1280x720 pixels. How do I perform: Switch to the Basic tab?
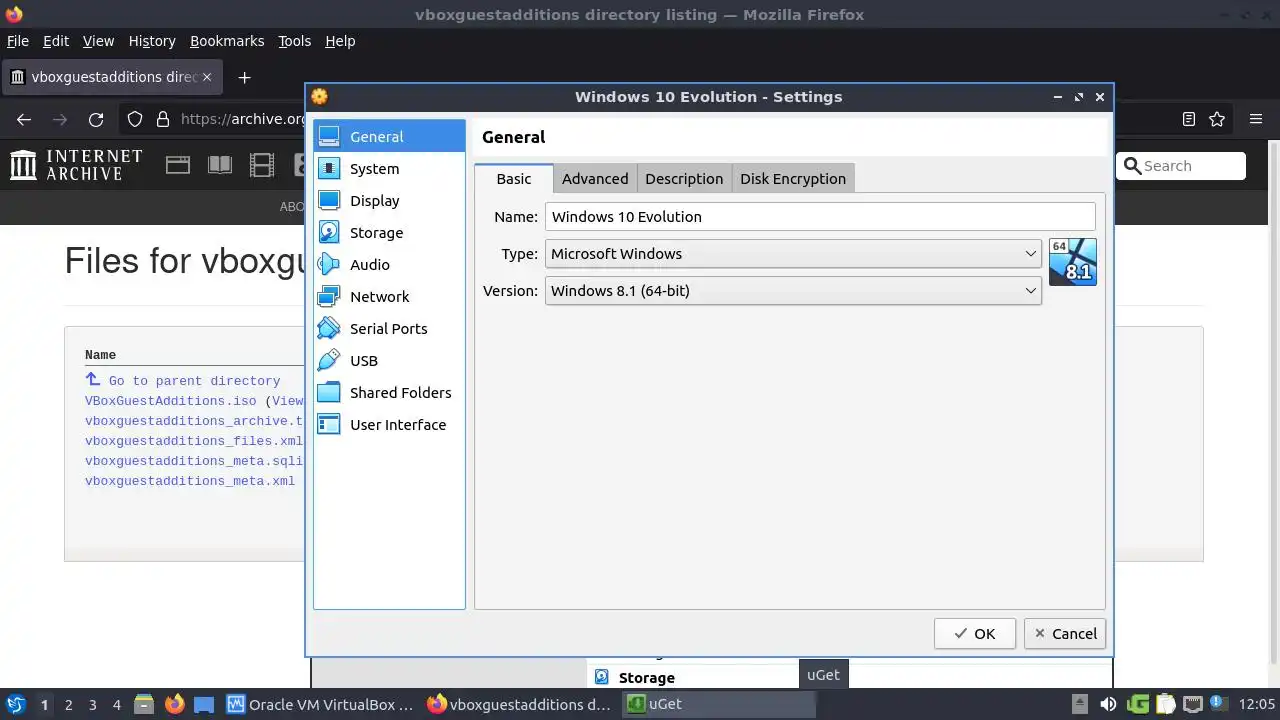coord(514,179)
